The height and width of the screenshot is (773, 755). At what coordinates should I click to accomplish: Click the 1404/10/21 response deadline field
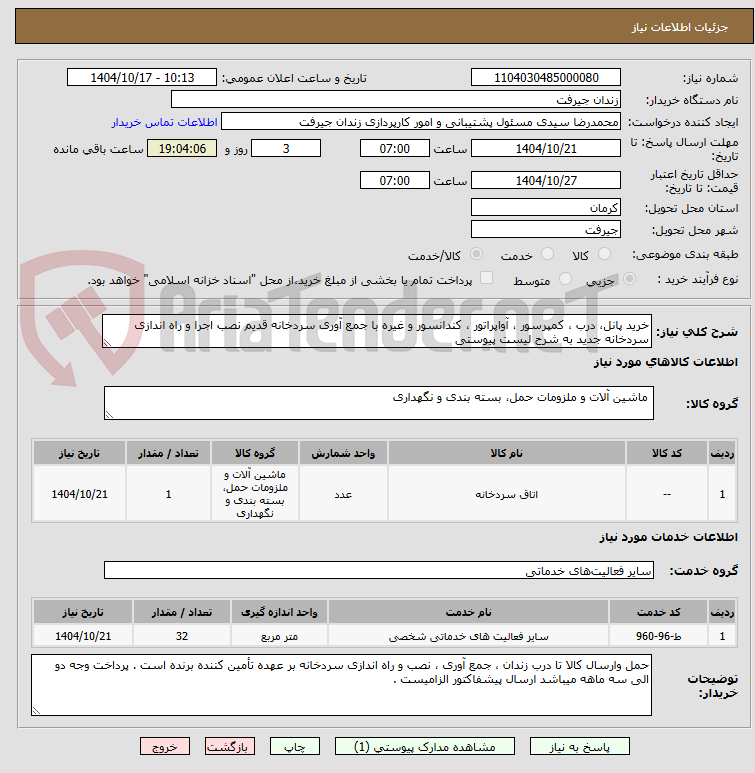tap(545, 148)
